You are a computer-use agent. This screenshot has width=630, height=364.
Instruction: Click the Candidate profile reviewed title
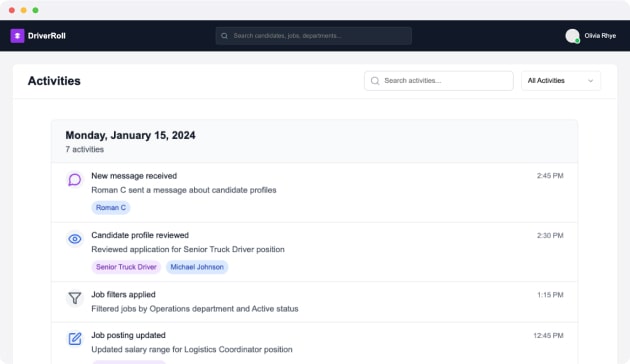[x=140, y=235]
